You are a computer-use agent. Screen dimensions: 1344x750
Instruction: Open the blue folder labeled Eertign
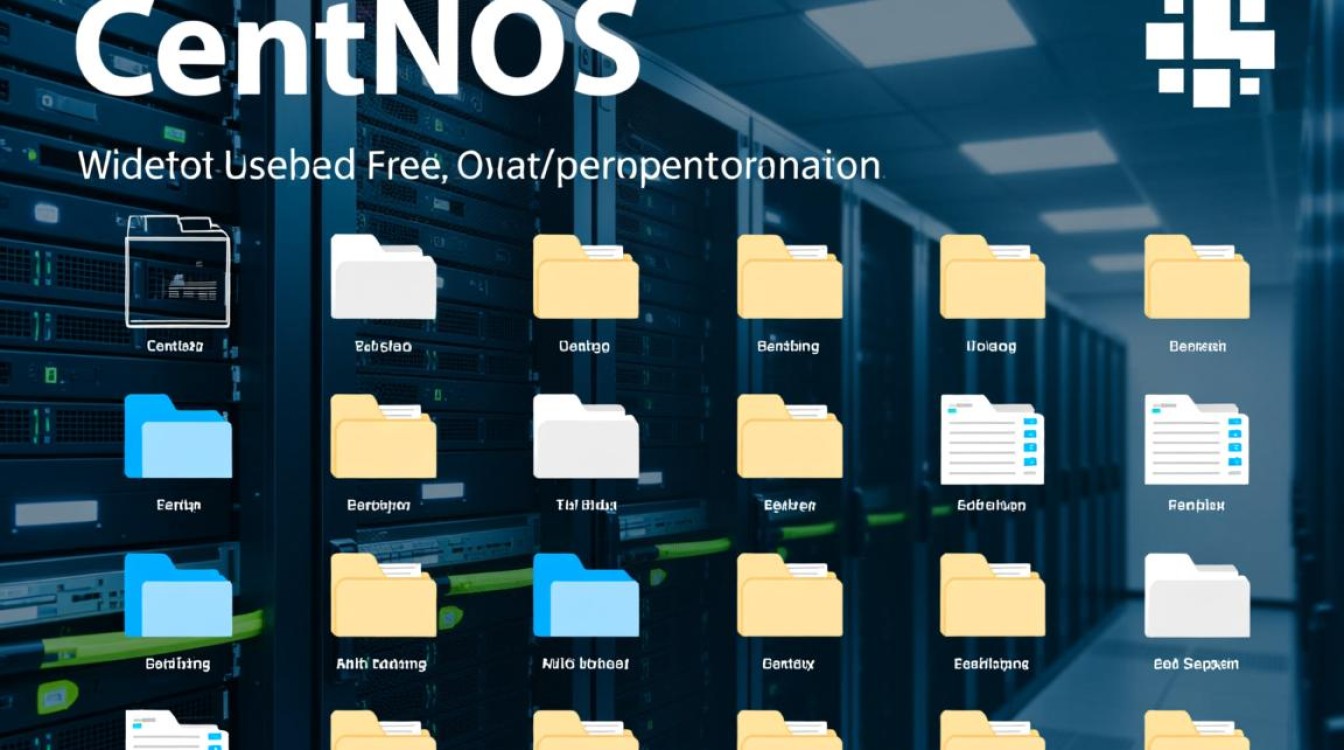pos(178,436)
